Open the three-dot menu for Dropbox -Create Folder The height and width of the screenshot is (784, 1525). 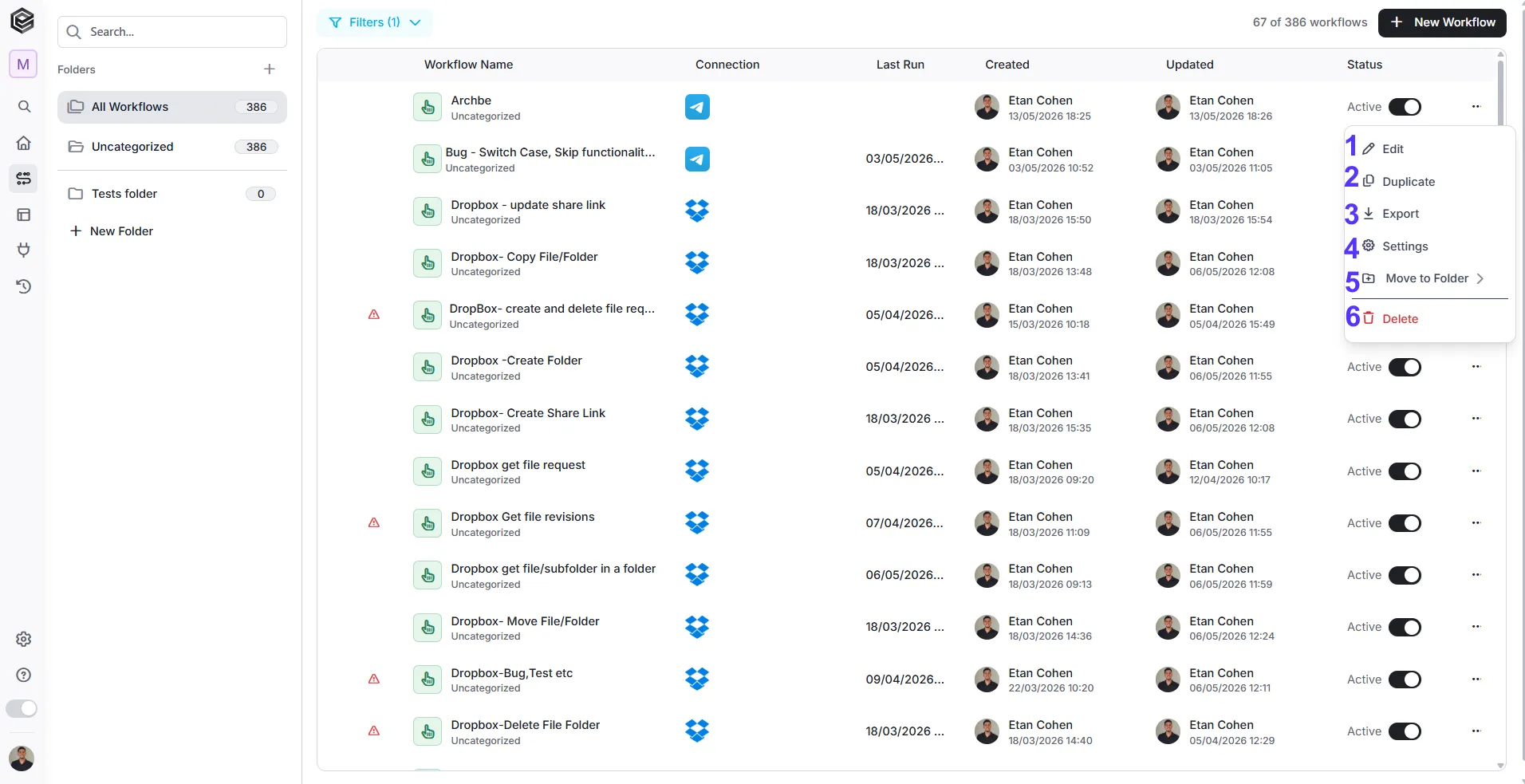click(x=1476, y=367)
